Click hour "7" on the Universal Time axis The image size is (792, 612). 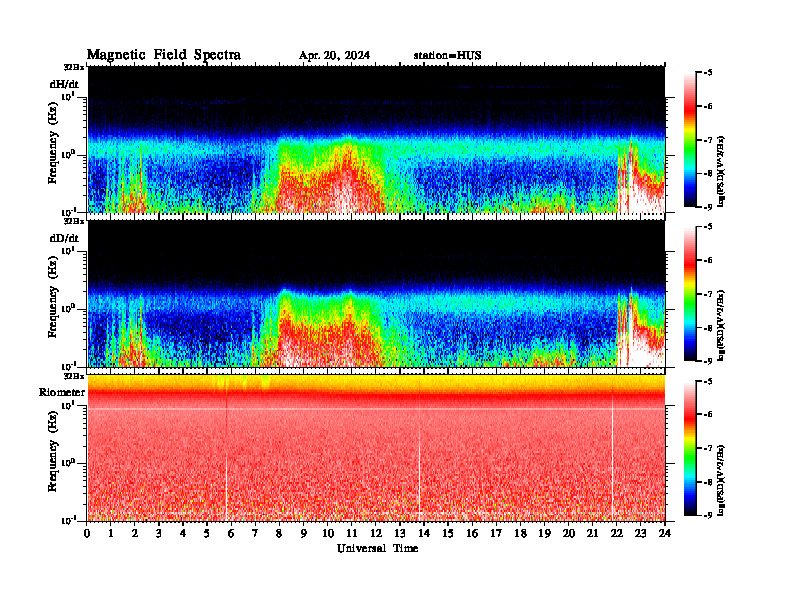(x=255, y=533)
